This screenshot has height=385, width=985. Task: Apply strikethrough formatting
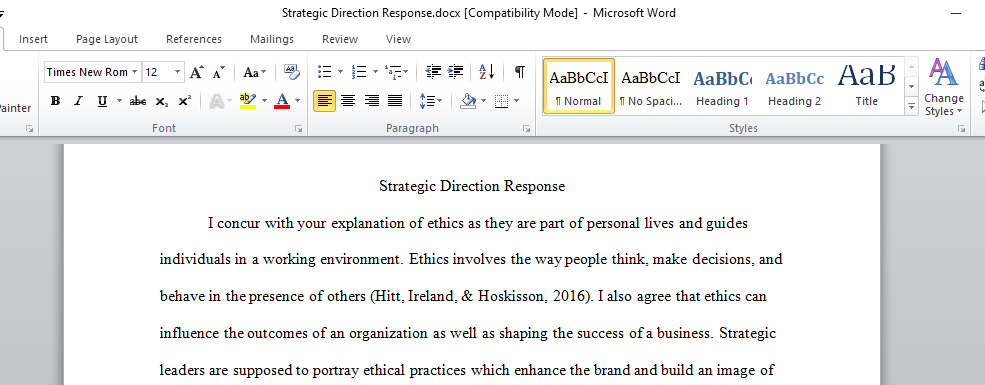tap(138, 101)
